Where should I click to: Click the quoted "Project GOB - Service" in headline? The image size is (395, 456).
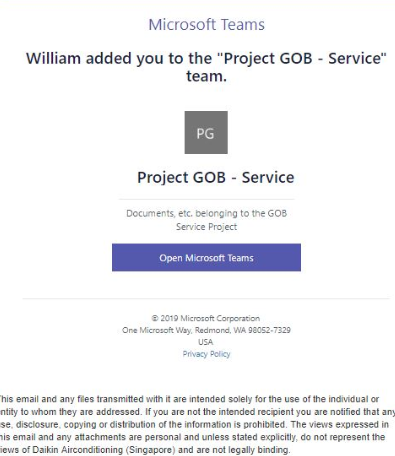pyautogui.click(x=302, y=58)
